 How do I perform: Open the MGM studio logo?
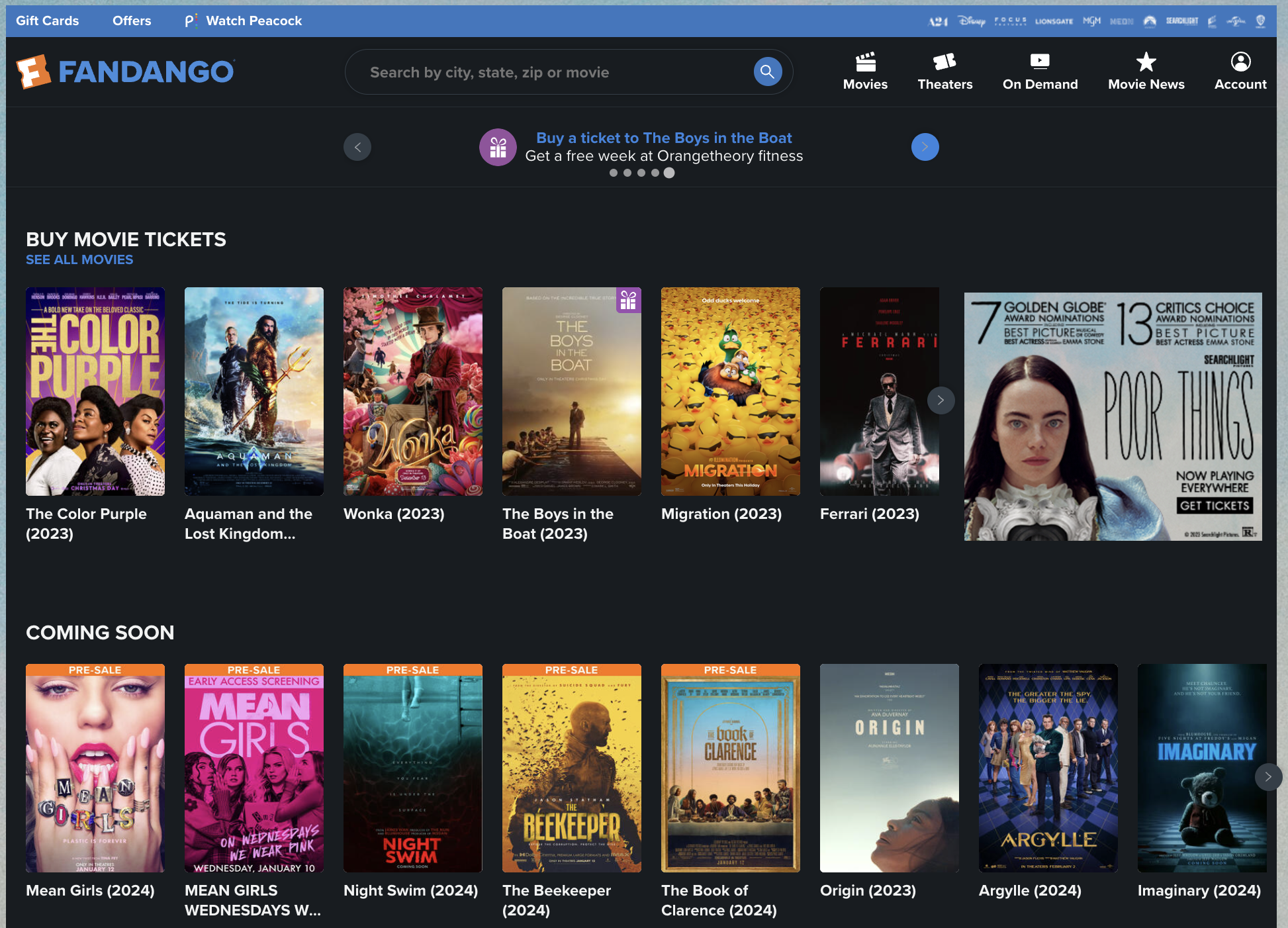[1091, 21]
